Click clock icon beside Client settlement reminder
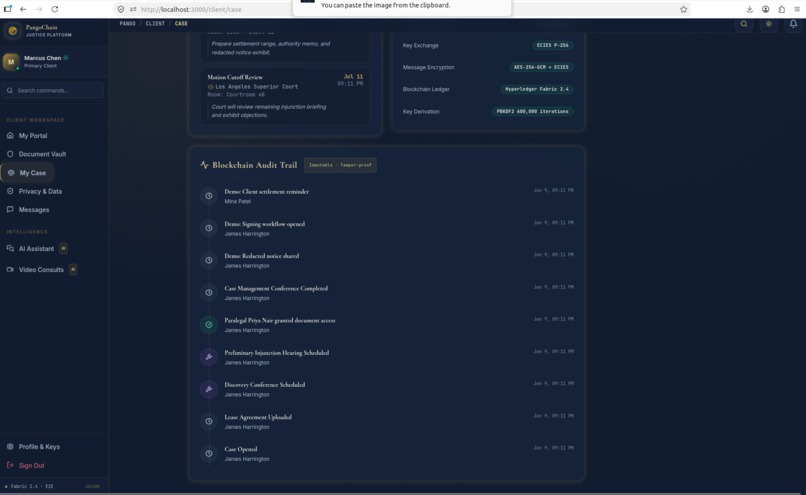The image size is (806, 495). click(x=209, y=196)
